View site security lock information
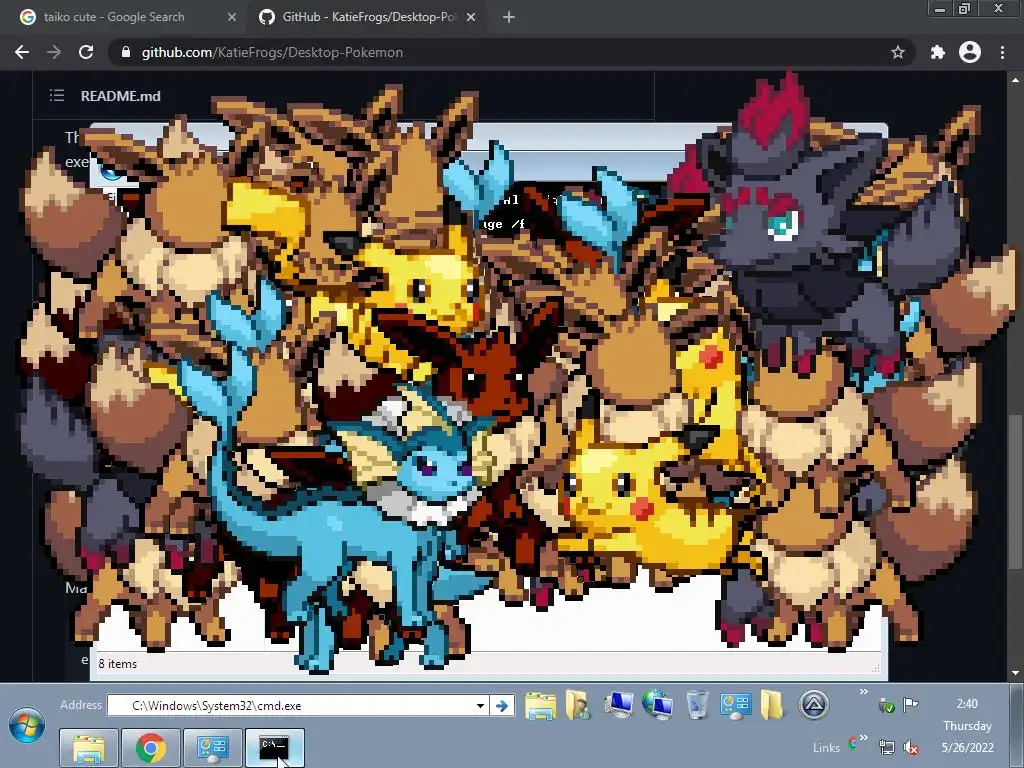Viewport: 1024px width, 768px height. [126, 52]
